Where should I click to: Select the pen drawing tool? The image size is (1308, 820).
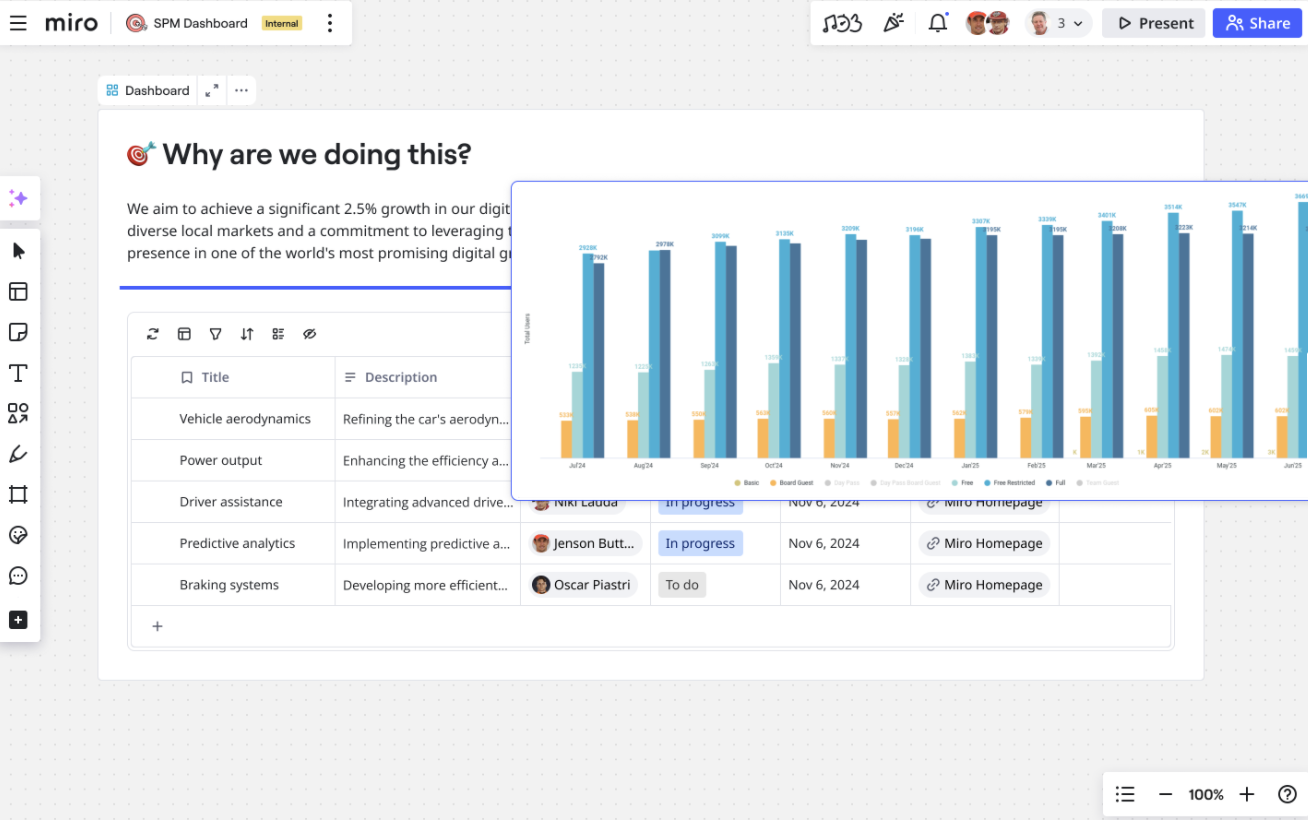click(x=18, y=454)
